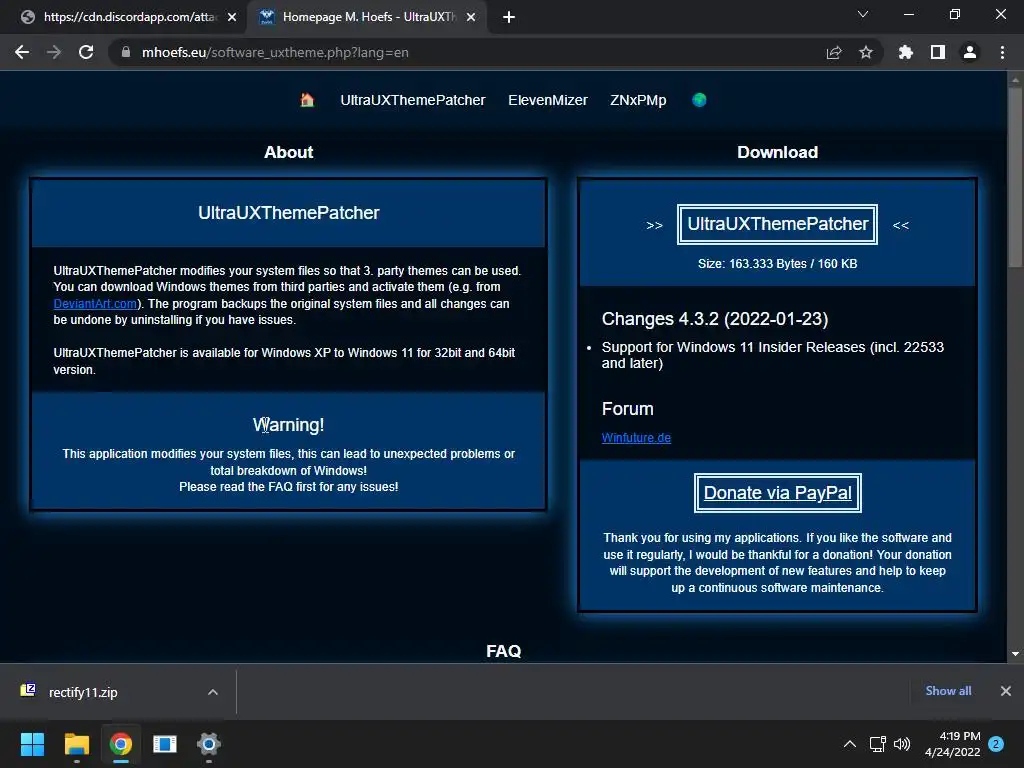Viewport: 1024px width, 768px height.
Task: Click the rectify11.zip file icon
Action: pyautogui.click(x=28, y=690)
